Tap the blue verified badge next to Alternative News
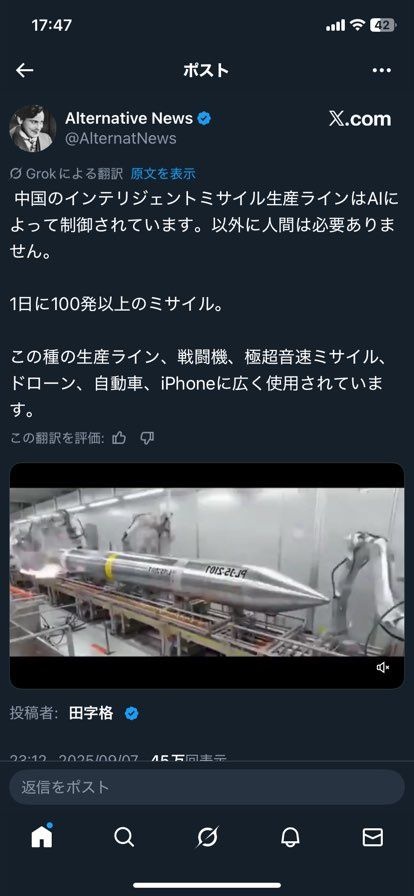The width and height of the screenshot is (414, 896). click(204, 119)
